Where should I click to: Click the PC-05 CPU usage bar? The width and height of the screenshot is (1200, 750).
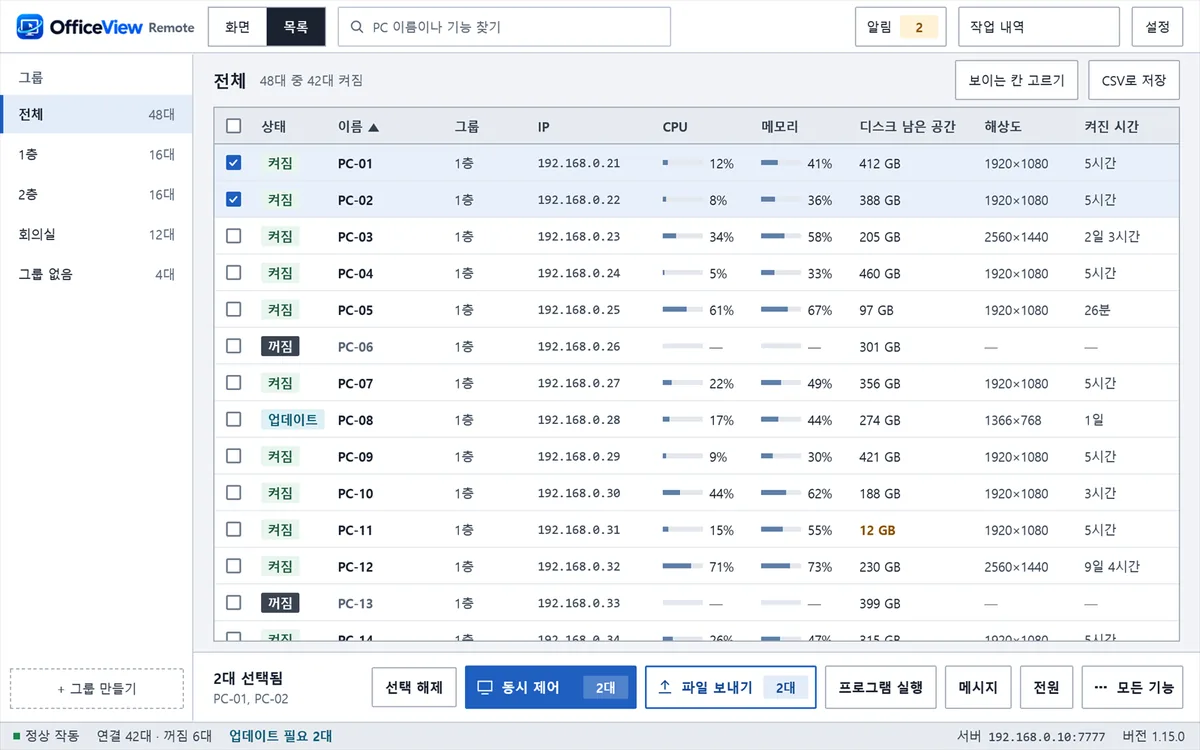click(682, 310)
